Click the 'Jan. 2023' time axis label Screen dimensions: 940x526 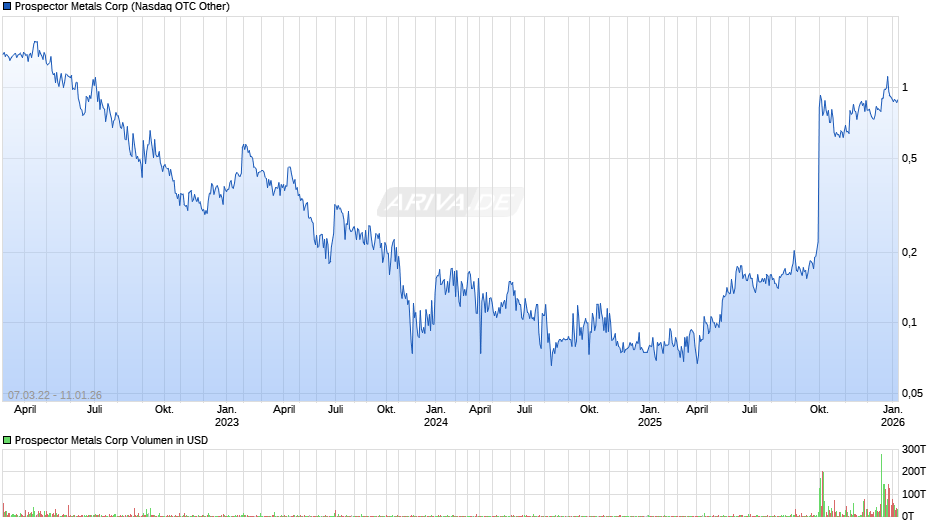click(227, 416)
